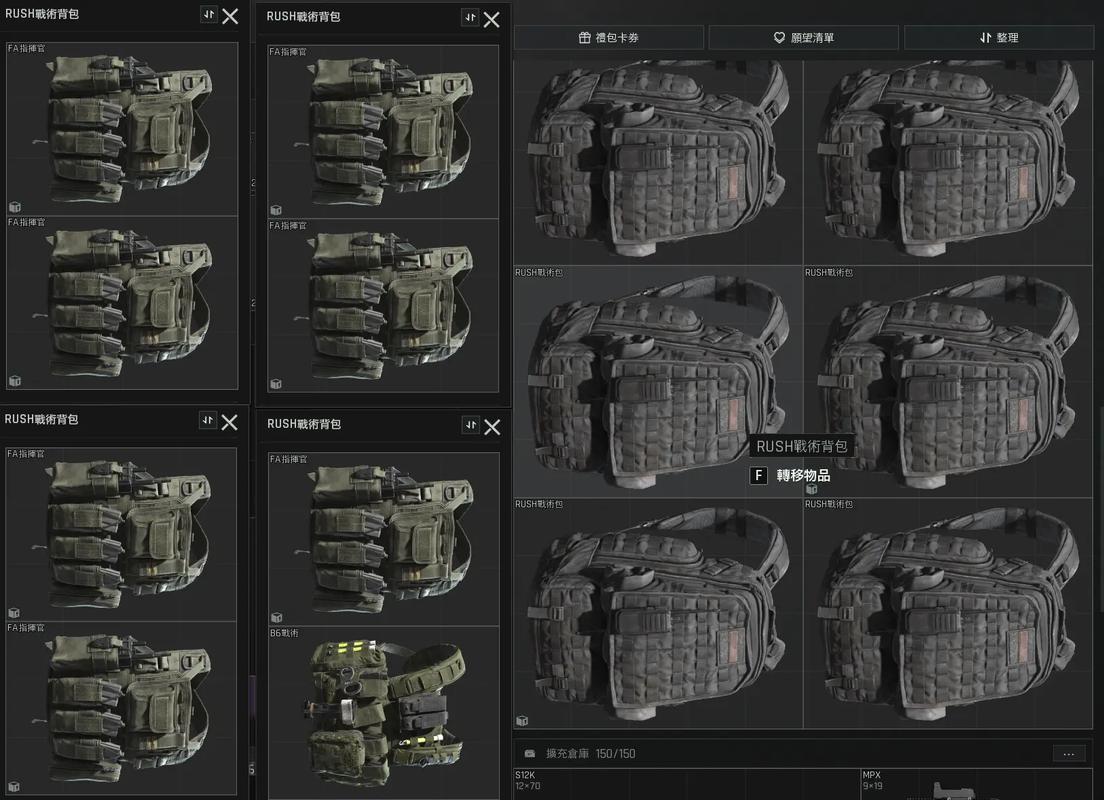The height and width of the screenshot is (800, 1104).
Task: Click sort arrows in window containing B6戰術
Action: point(470,425)
